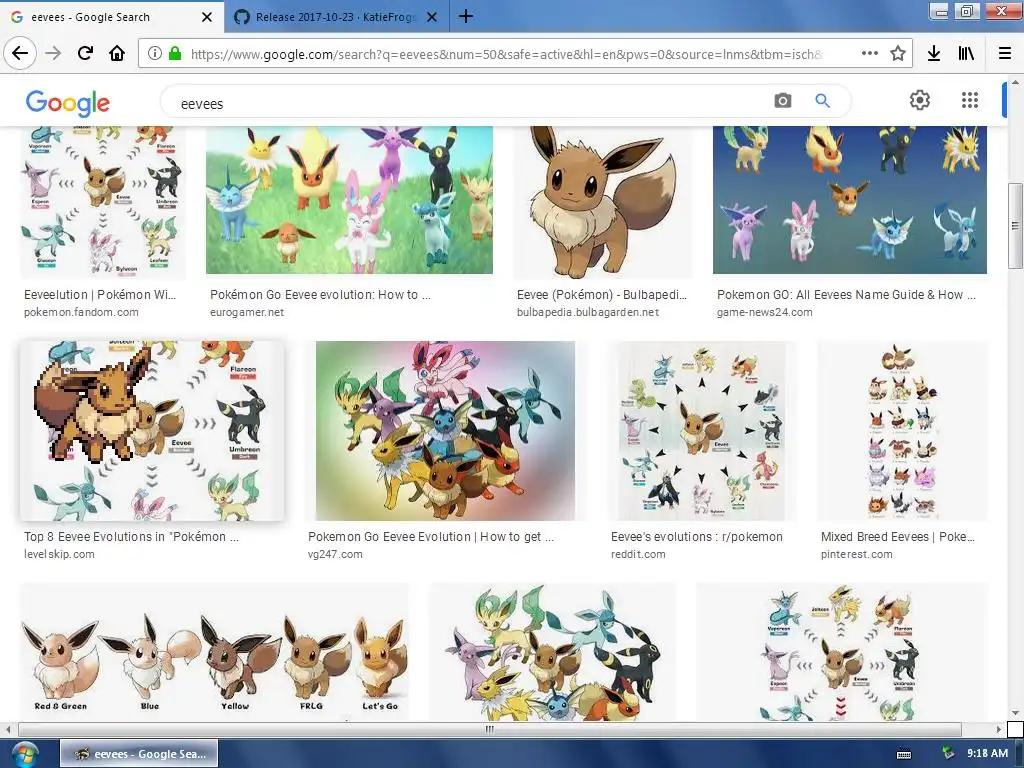1024x768 pixels.
Task: Go back using the browser back arrow
Action: tap(20, 53)
